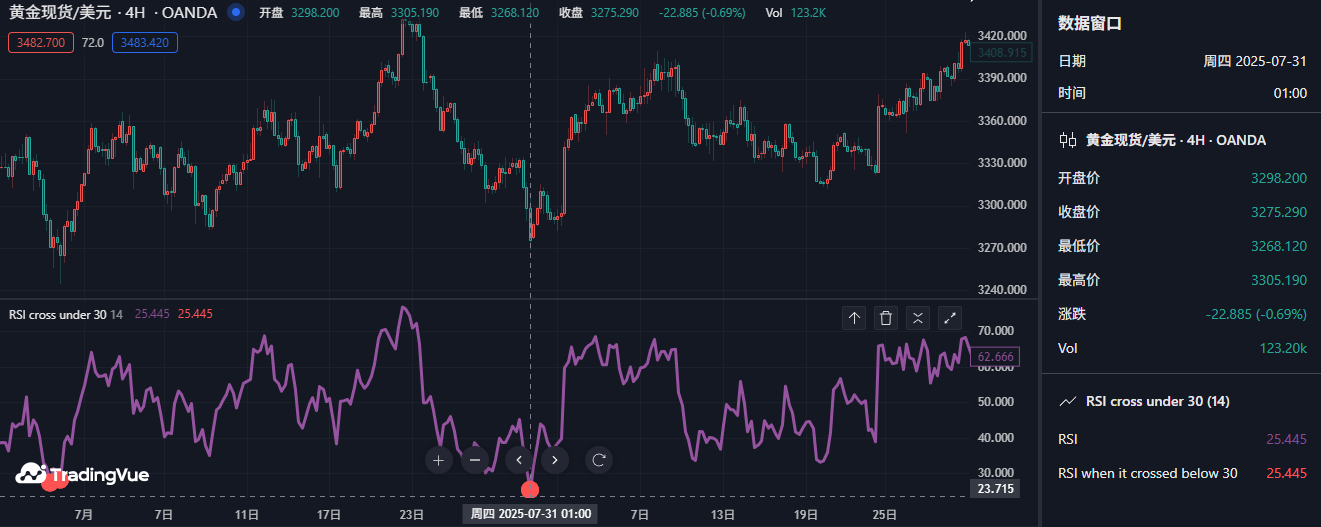Collapse the RSI indicator pane
1321x527 pixels.
click(918, 318)
